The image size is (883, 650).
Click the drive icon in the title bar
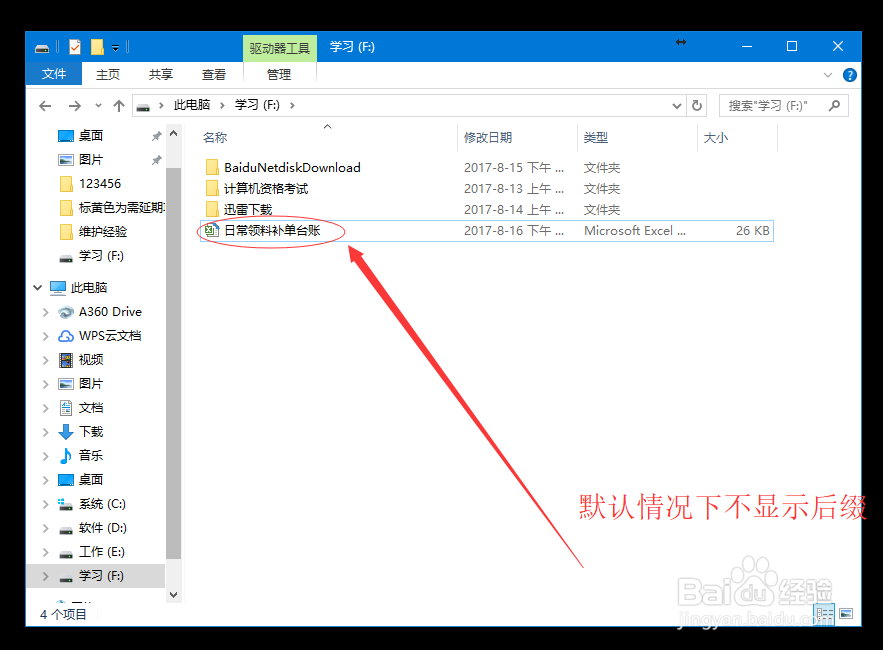pos(42,48)
